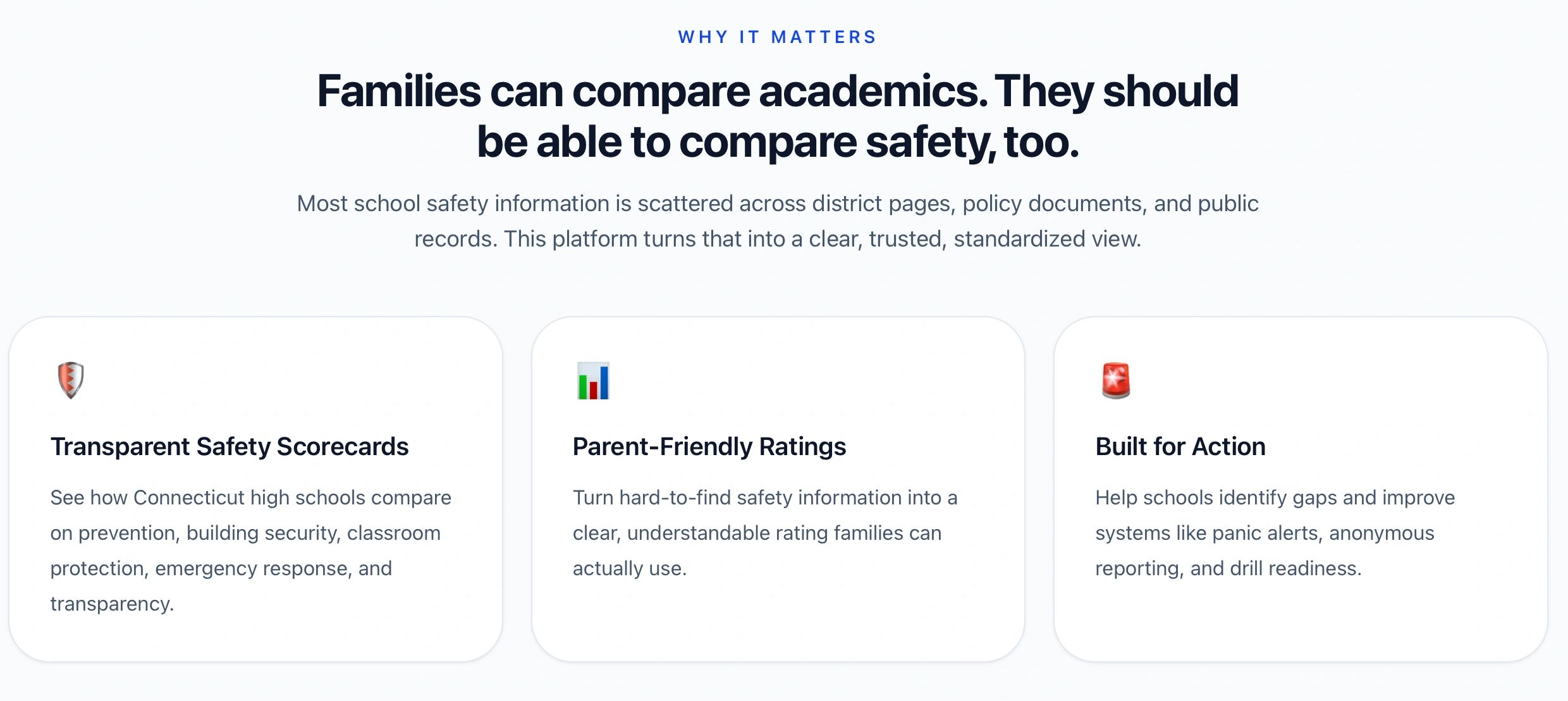Click 'Turn hard-to-find safety information into a' text
The image size is (1568, 701).
764,497
